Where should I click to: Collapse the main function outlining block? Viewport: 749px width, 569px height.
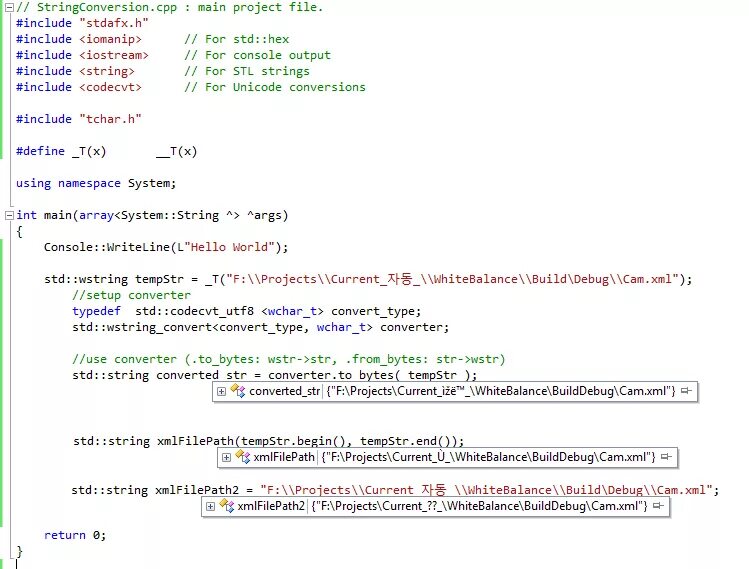(x=9, y=215)
